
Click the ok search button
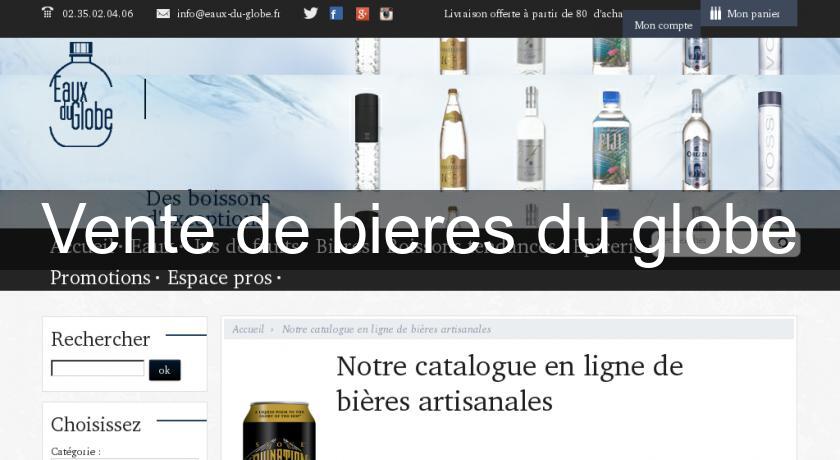164,370
